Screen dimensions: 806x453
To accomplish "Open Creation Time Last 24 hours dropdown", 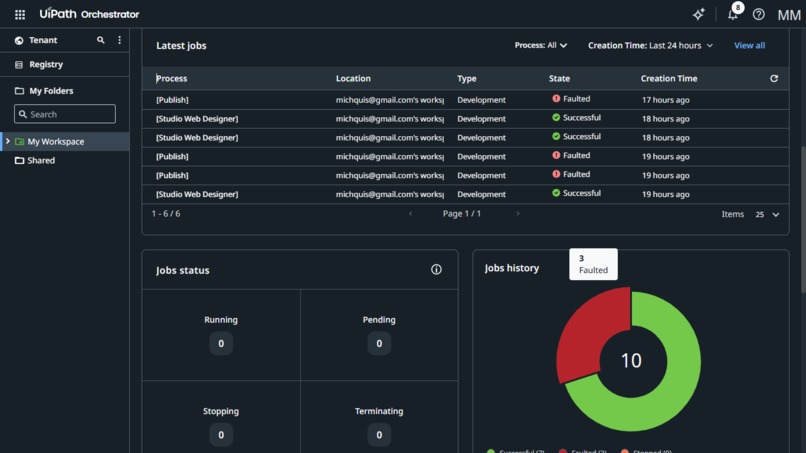I will [650, 45].
